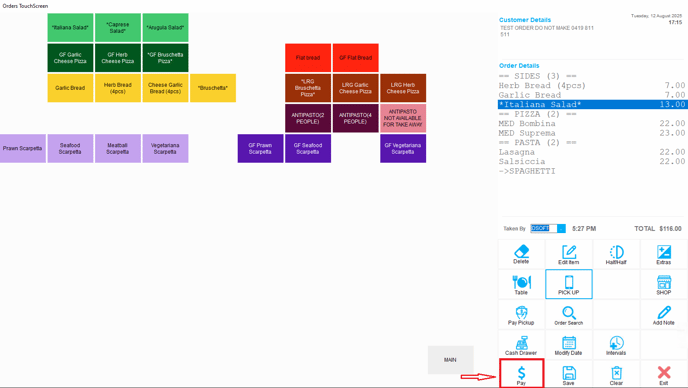Select MED Bombina order line
Viewport: 688px width, 388px height.
coord(591,123)
